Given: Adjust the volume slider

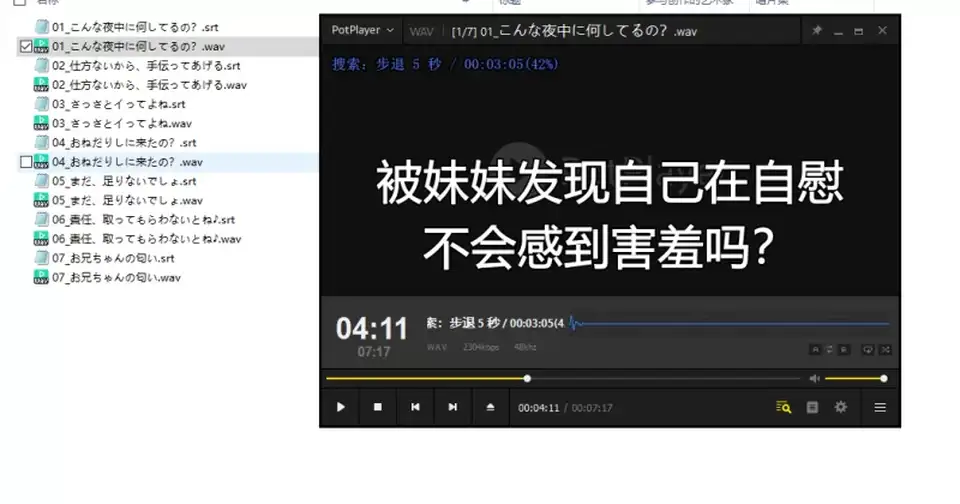Looking at the screenshot, I should [x=855, y=378].
